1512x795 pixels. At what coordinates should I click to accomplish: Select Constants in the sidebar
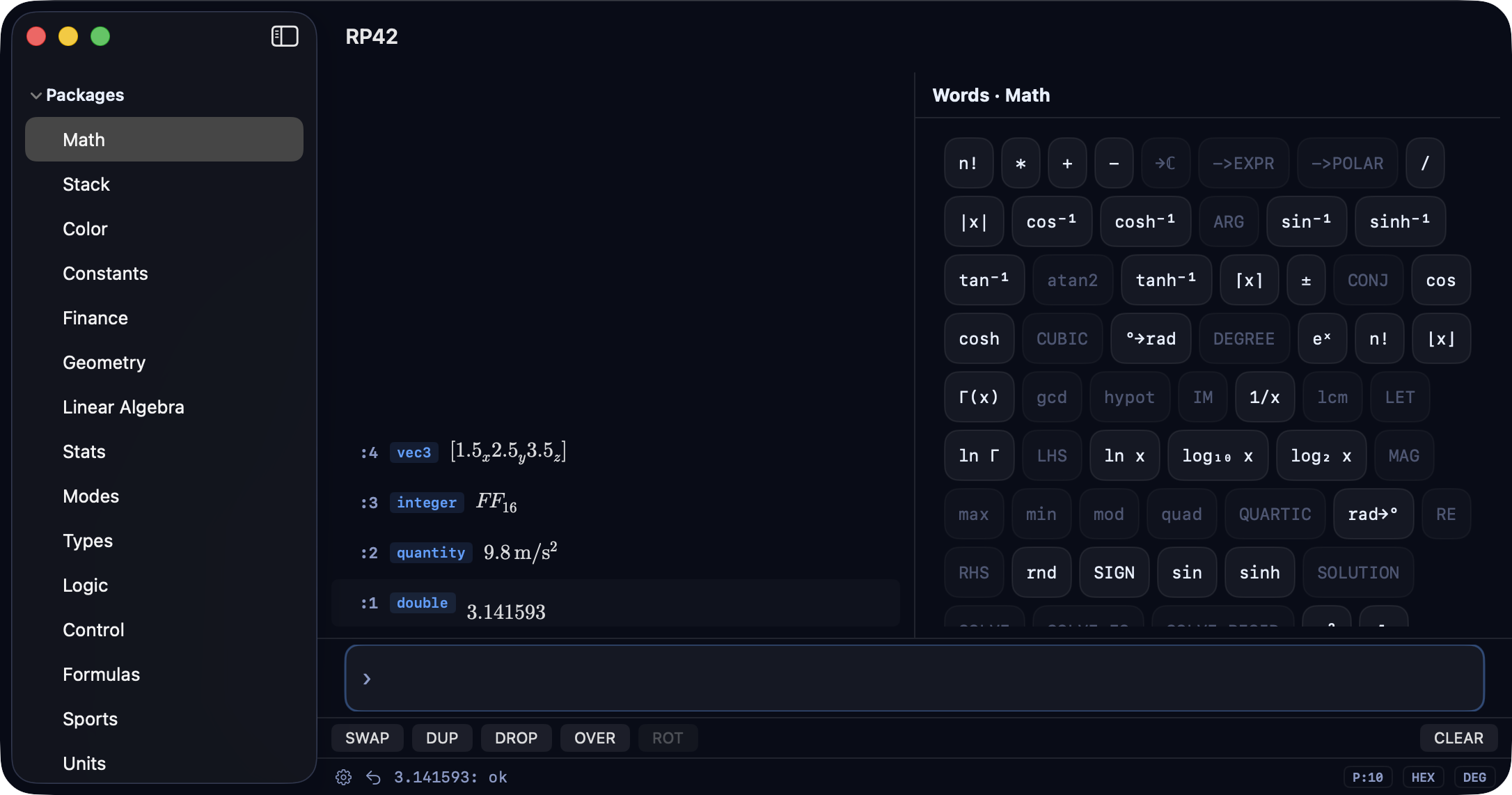[164, 273]
